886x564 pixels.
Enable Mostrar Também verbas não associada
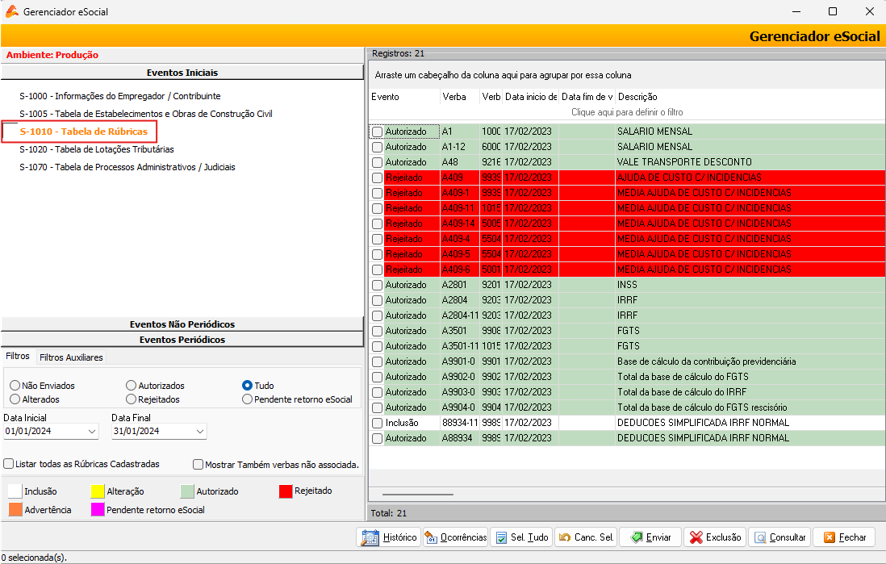click(198, 465)
